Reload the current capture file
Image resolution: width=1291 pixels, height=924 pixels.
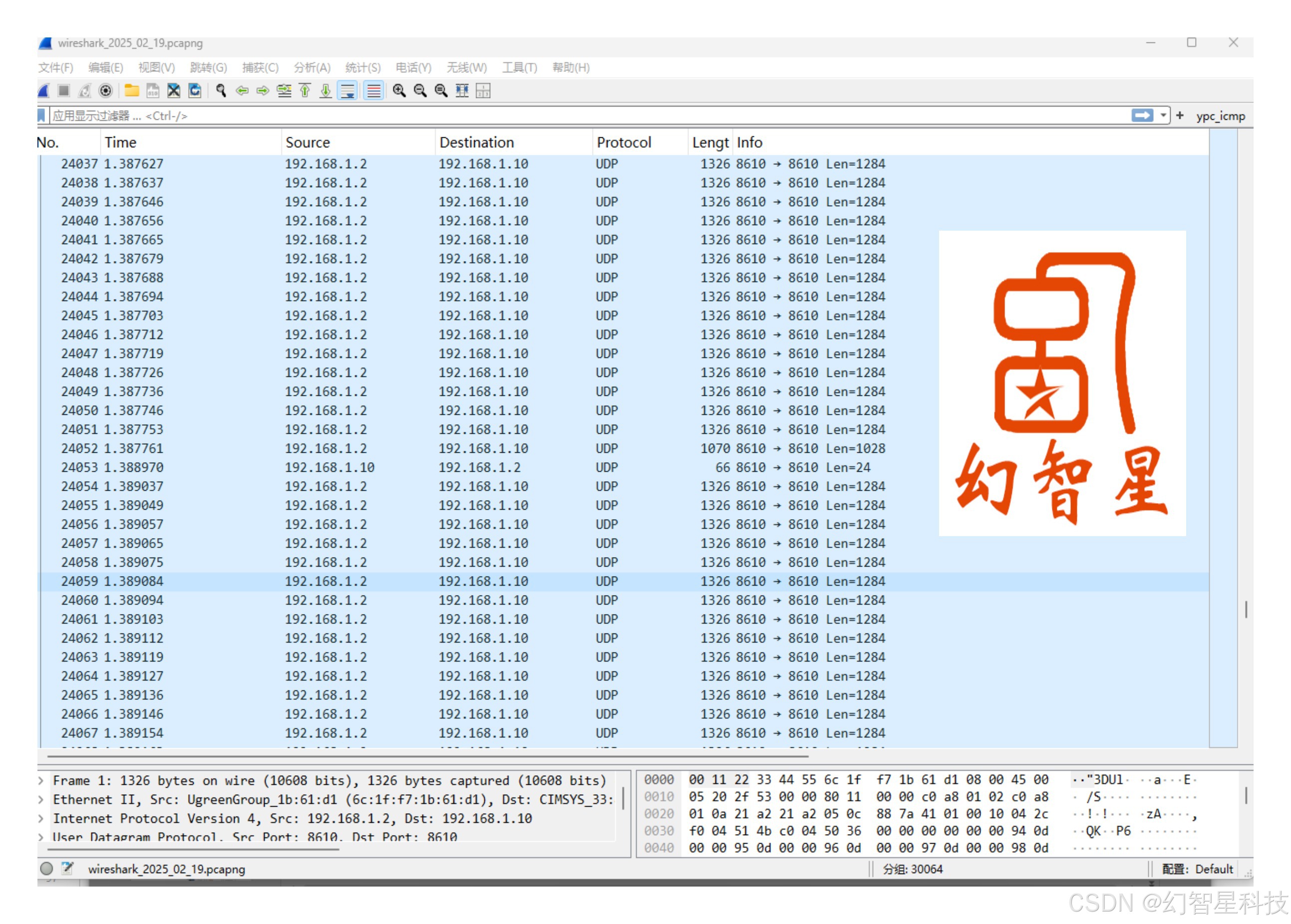(x=195, y=91)
